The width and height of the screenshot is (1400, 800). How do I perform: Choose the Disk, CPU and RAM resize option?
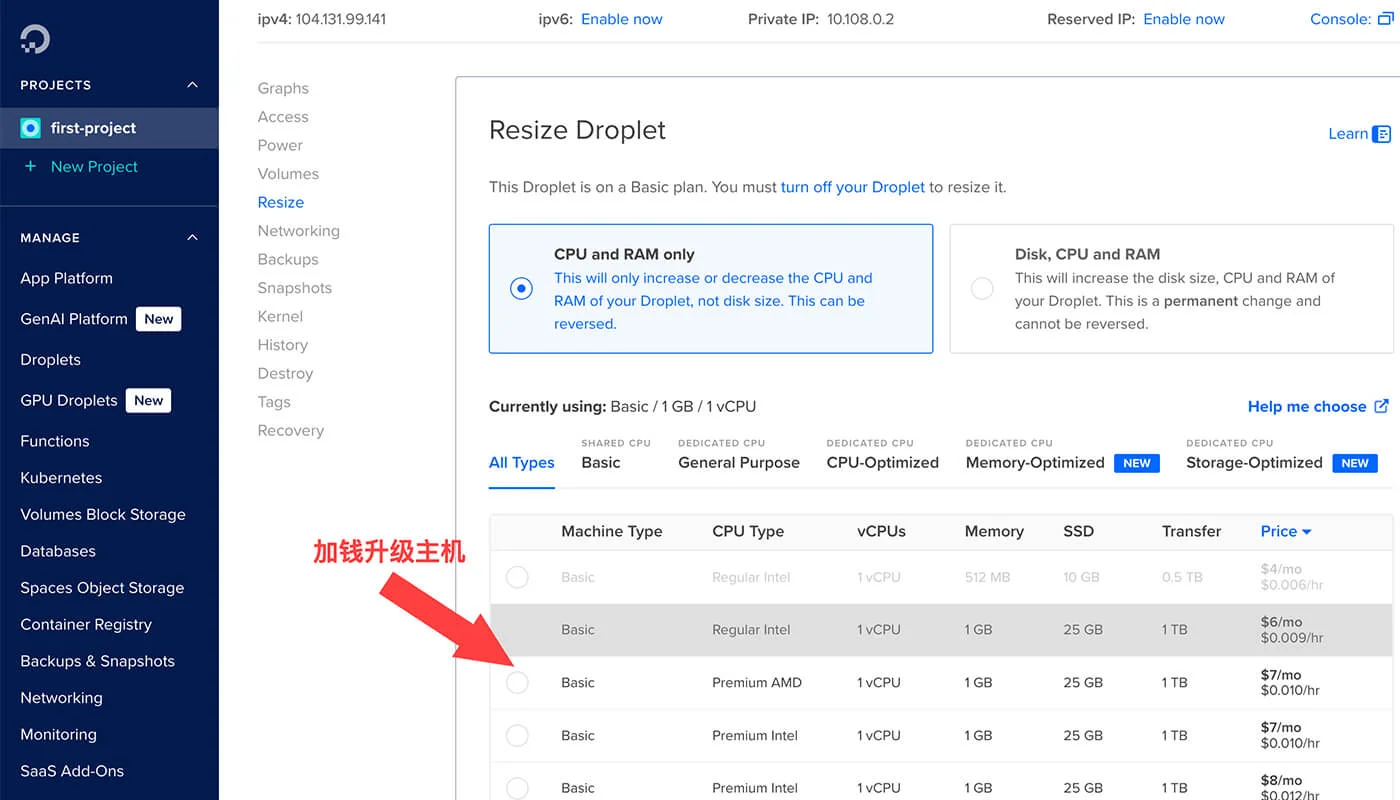981,288
